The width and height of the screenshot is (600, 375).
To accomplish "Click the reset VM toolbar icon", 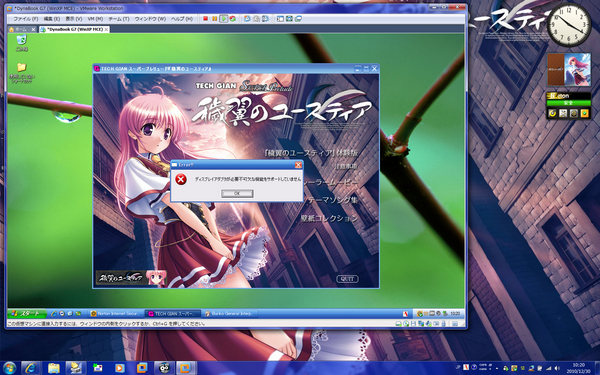I will point(232,19).
